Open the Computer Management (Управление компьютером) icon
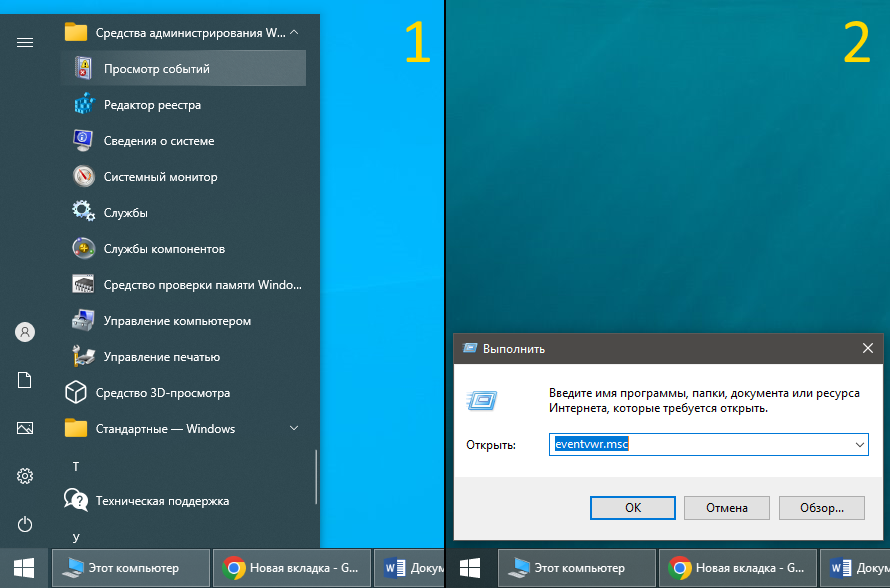 click(83, 320)
